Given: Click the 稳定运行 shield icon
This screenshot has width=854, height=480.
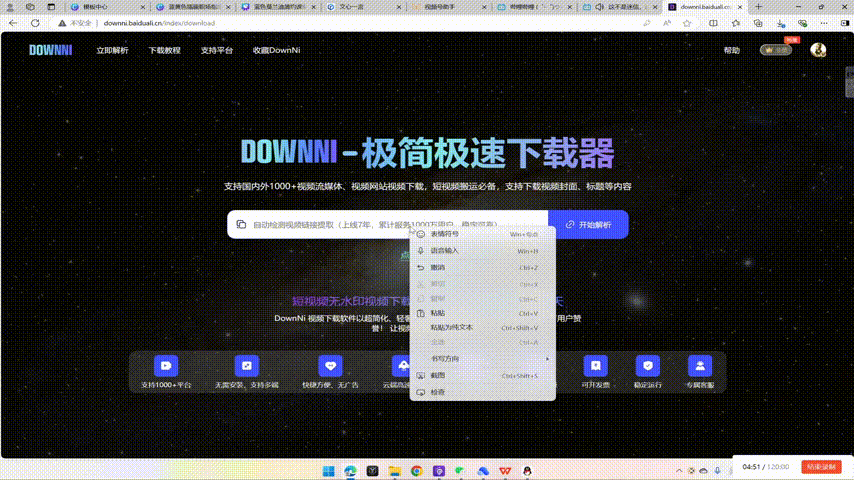Looking at the screenshot, I should pos(648,365).
